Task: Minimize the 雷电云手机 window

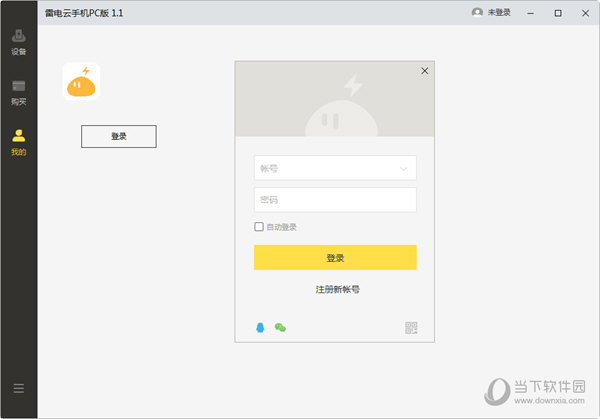Action: point(530,13)
